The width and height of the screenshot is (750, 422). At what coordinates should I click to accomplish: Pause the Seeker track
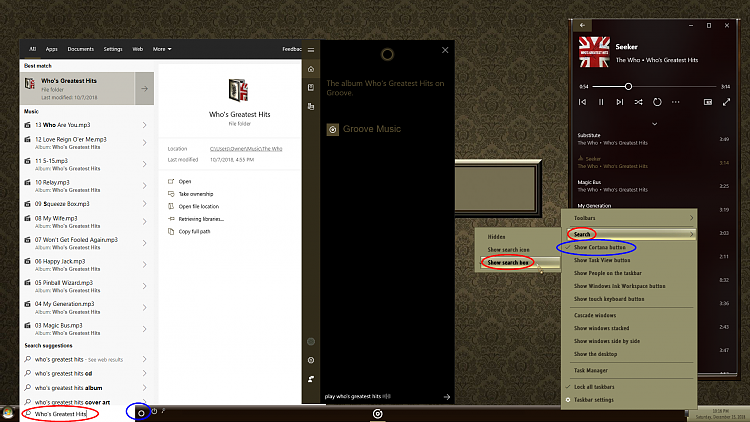pos(601,102)
